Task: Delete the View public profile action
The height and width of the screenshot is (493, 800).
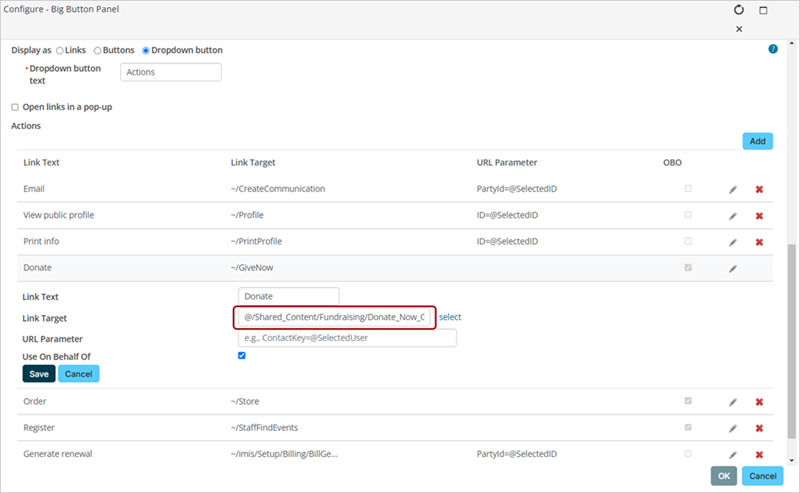Action: pos(759,216)
